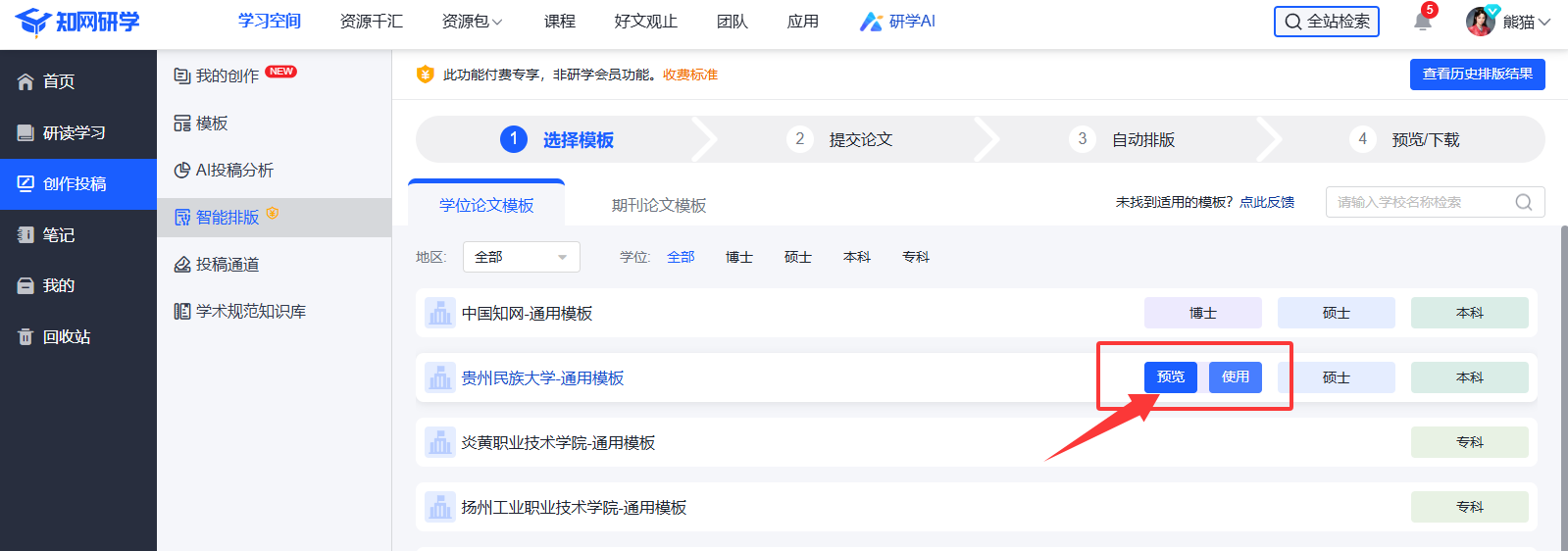Click the 知网研学 logo

coord(78,22)
